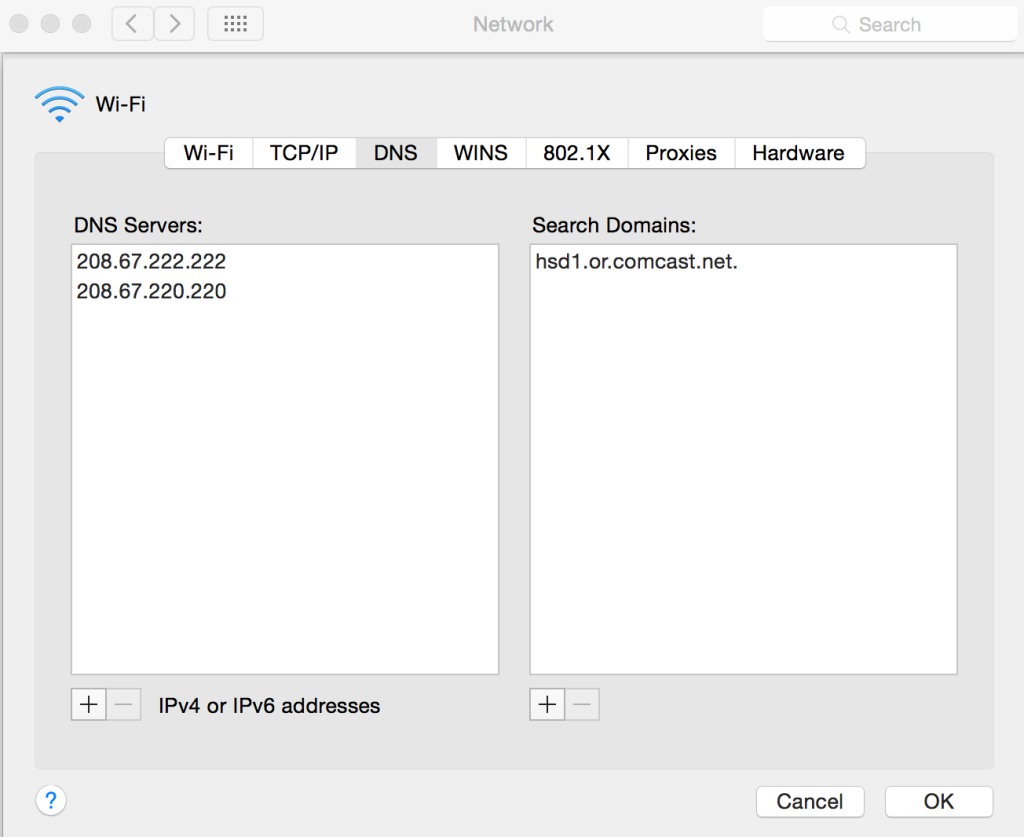The width and height of the screenshot is (1024, 837).
Task: Dismiss changes with the Cancel button
Action: pyautogui.click(x=810, y=801)
